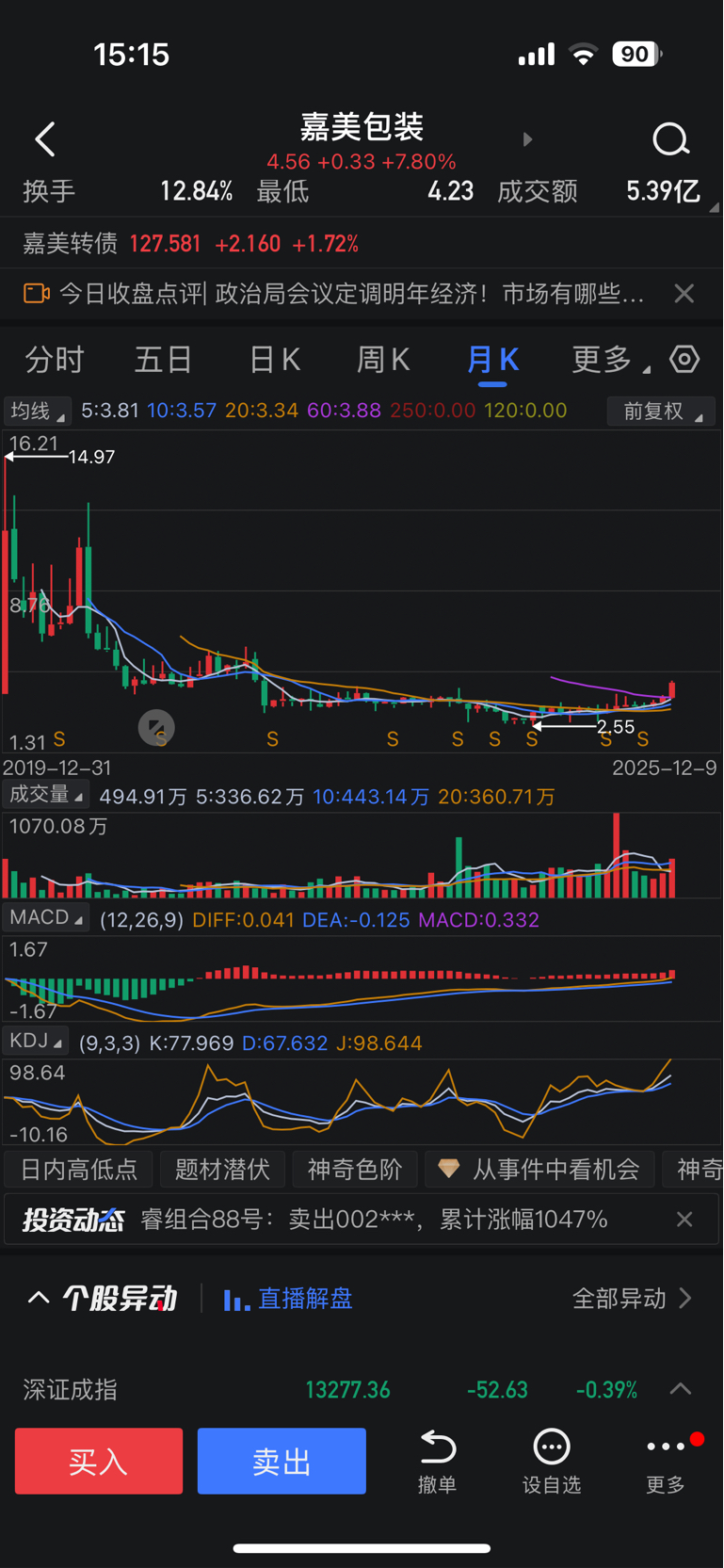Tap the back arrow icon
This screenshot has width=724, height=1568.
click(x=44, y=139)
